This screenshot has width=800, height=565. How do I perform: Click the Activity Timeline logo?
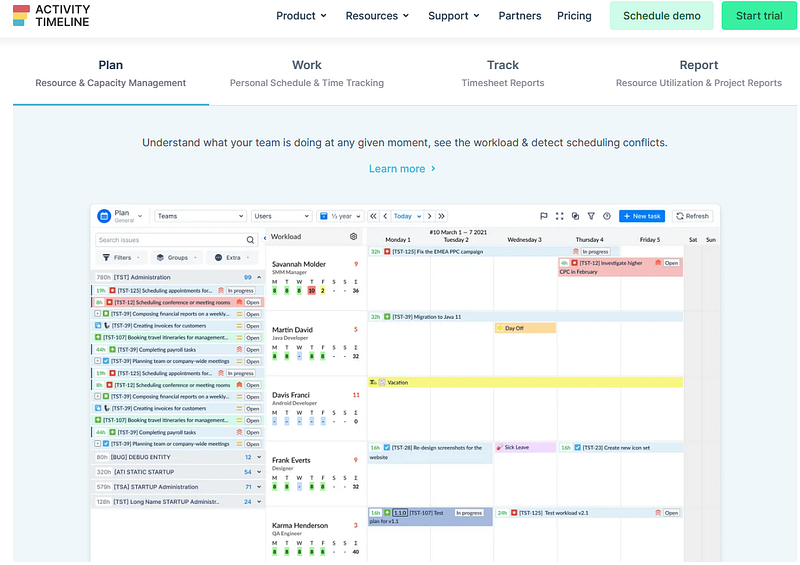[x=51, y=15]
